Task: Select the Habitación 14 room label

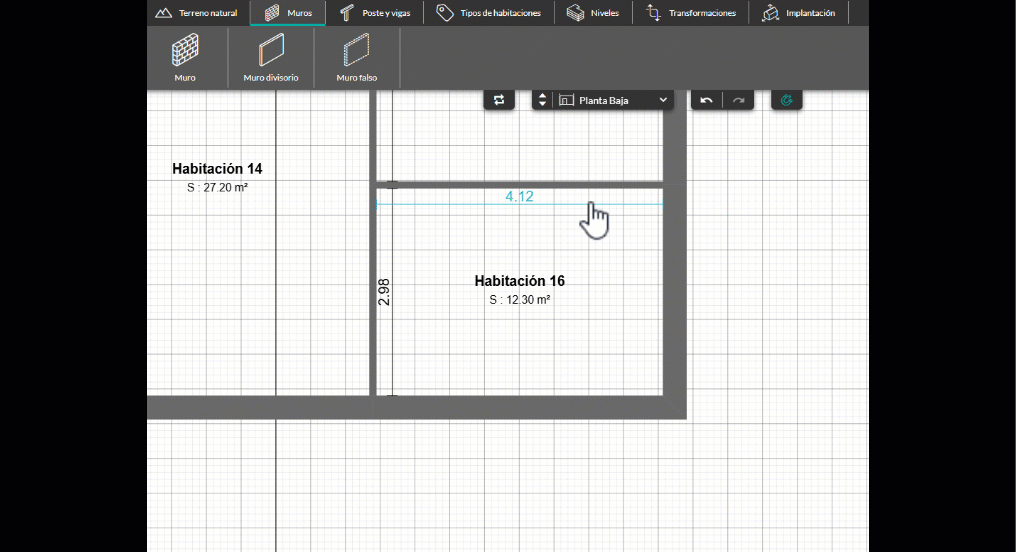Action: click(217, 169)
